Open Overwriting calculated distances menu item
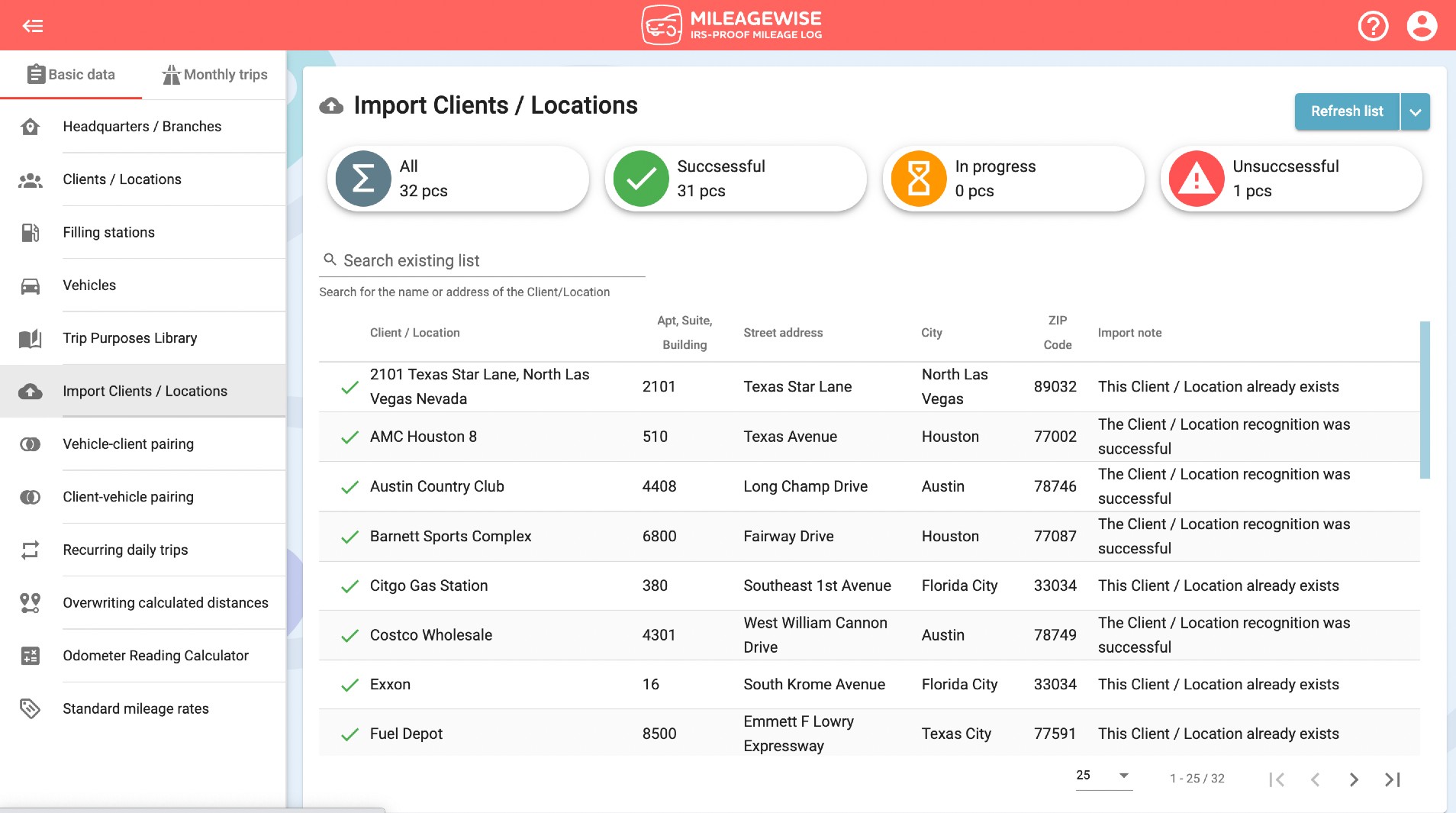The height and width of the screenshot is (813, 1456). pos(143,603)
